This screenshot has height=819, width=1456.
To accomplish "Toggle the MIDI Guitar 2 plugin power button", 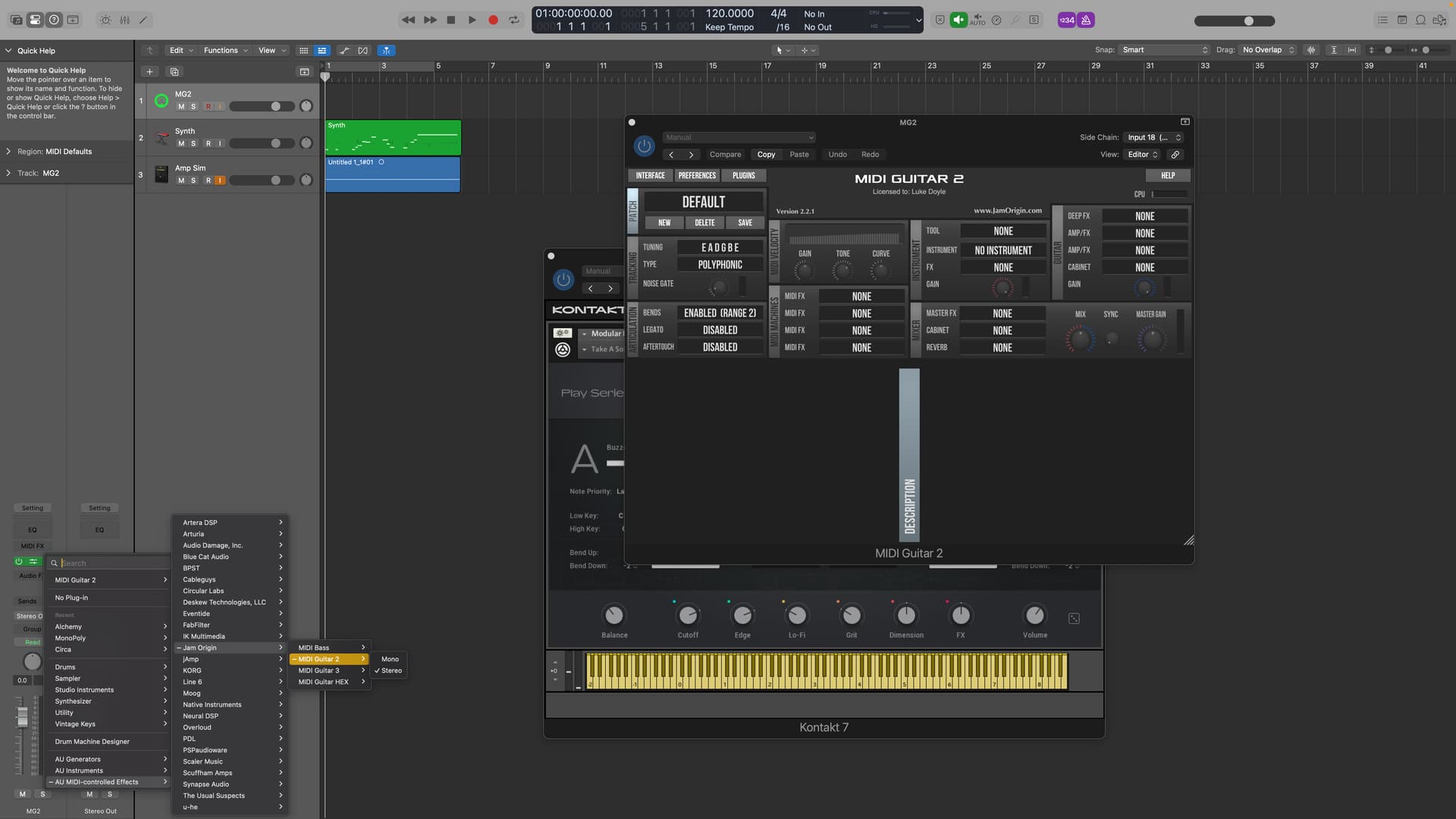I will [x=644, y=146].
